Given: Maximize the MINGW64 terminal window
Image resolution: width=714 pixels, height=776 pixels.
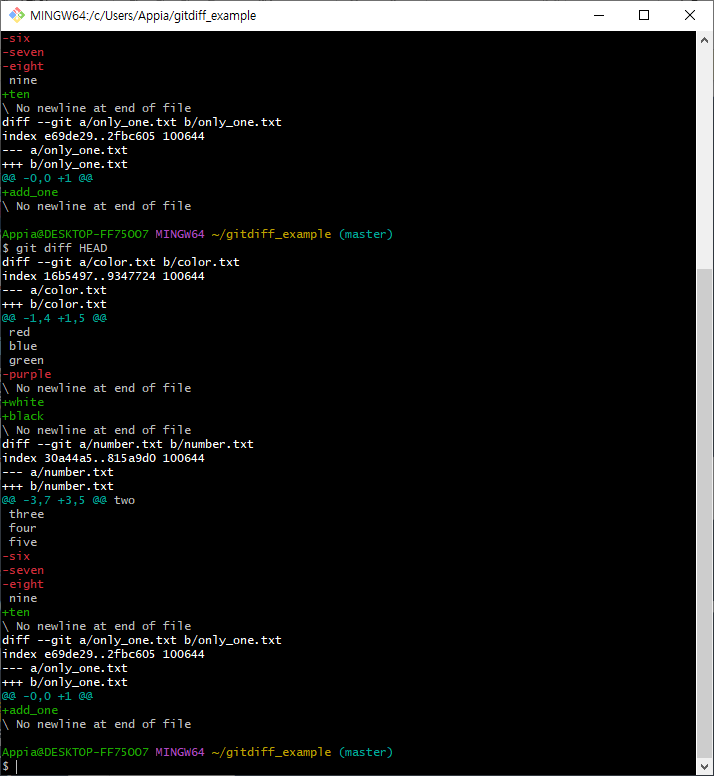Looking at the screenshot, I should (x=644, y=15).
